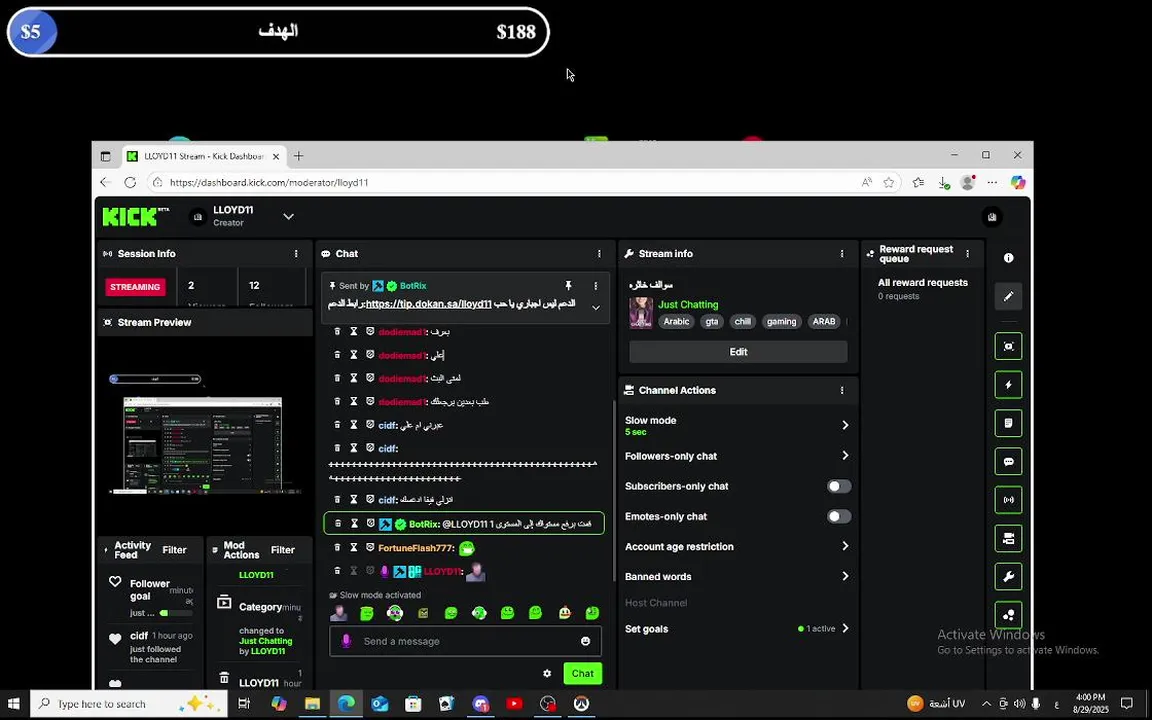Screen dimensions: 1152x720
Task: Click the pencil edit-layout icon in the sidebar
Action: 1008,296
